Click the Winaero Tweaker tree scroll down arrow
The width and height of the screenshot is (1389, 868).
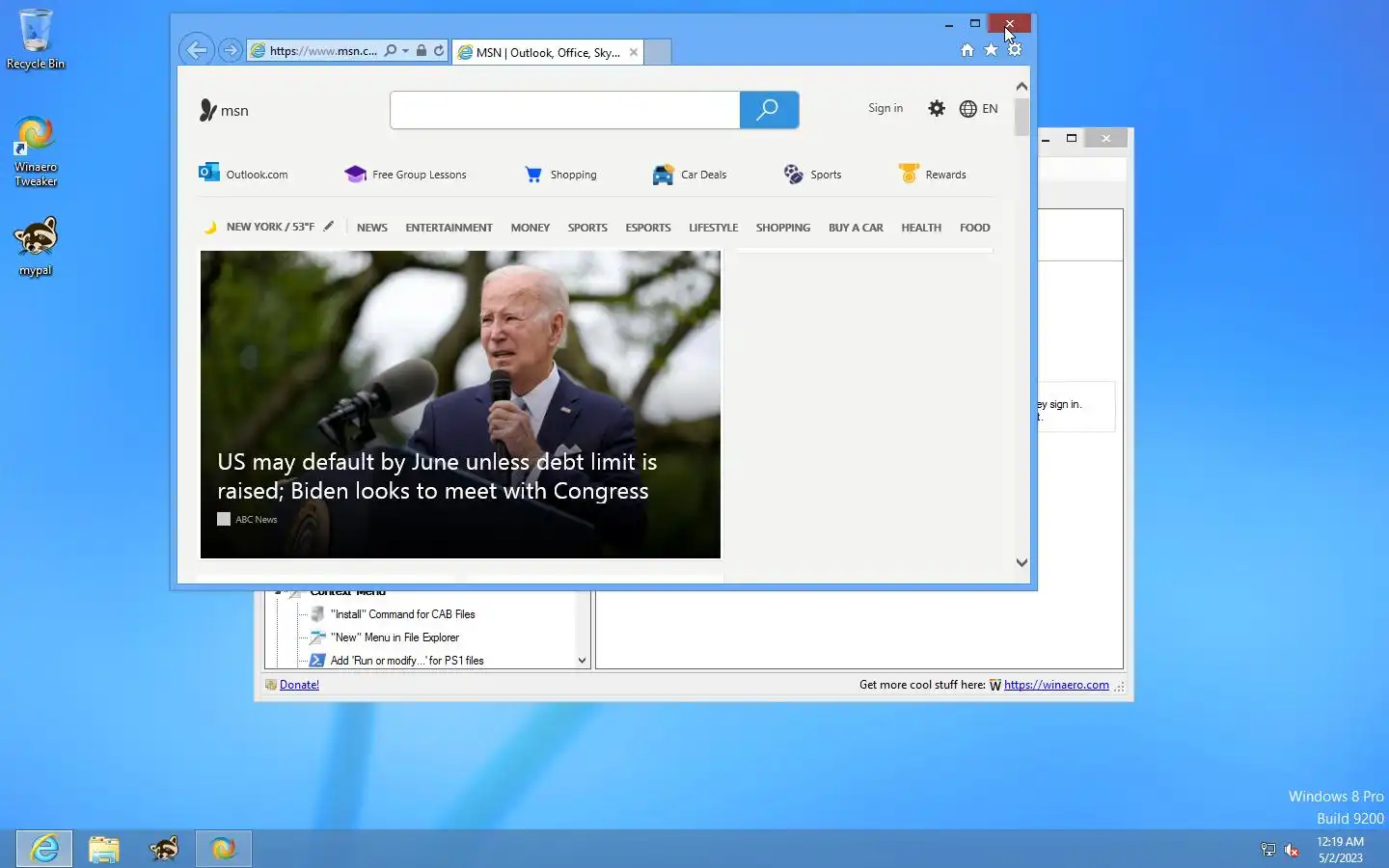(582, 661)
